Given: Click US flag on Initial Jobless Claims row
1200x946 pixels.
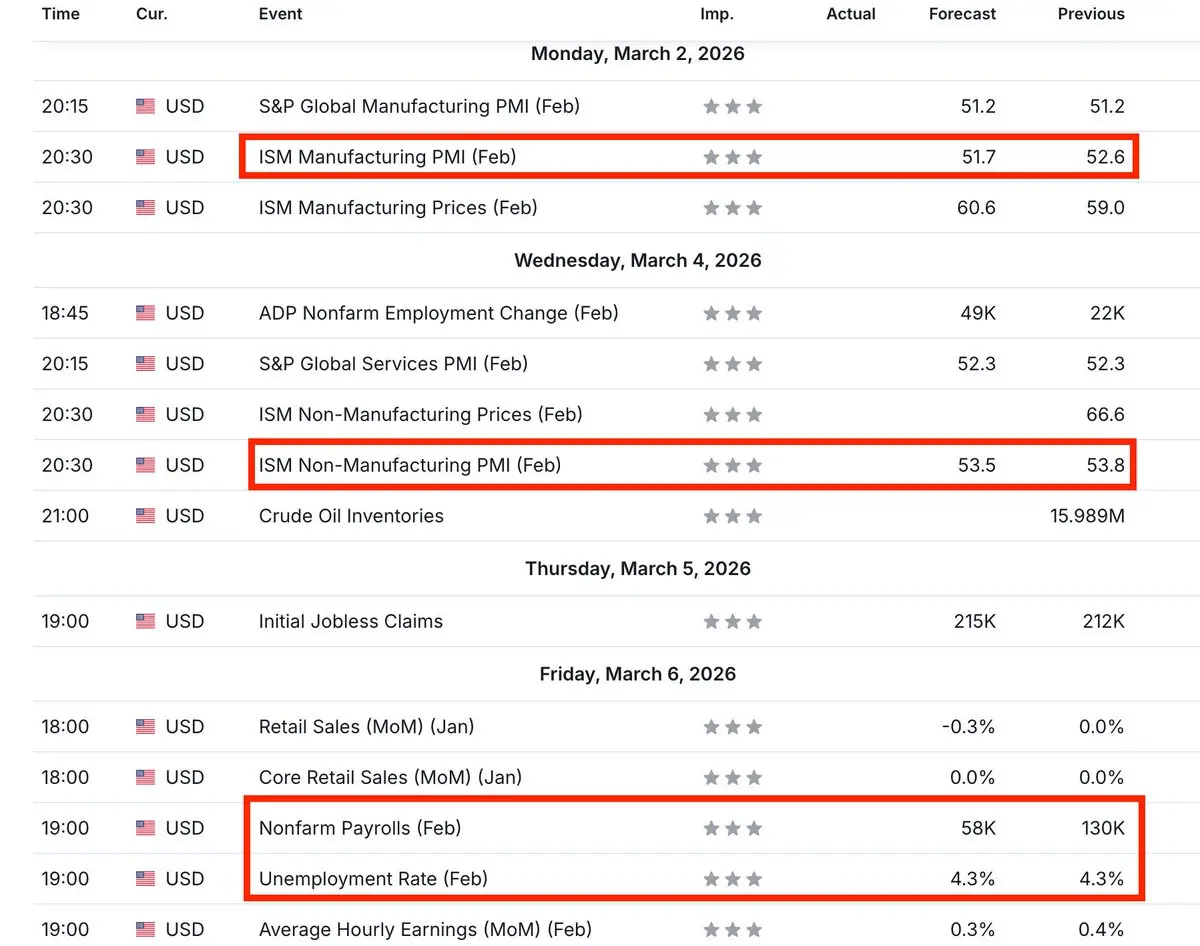Looking at the screenshot, I should tap(146, 621).
